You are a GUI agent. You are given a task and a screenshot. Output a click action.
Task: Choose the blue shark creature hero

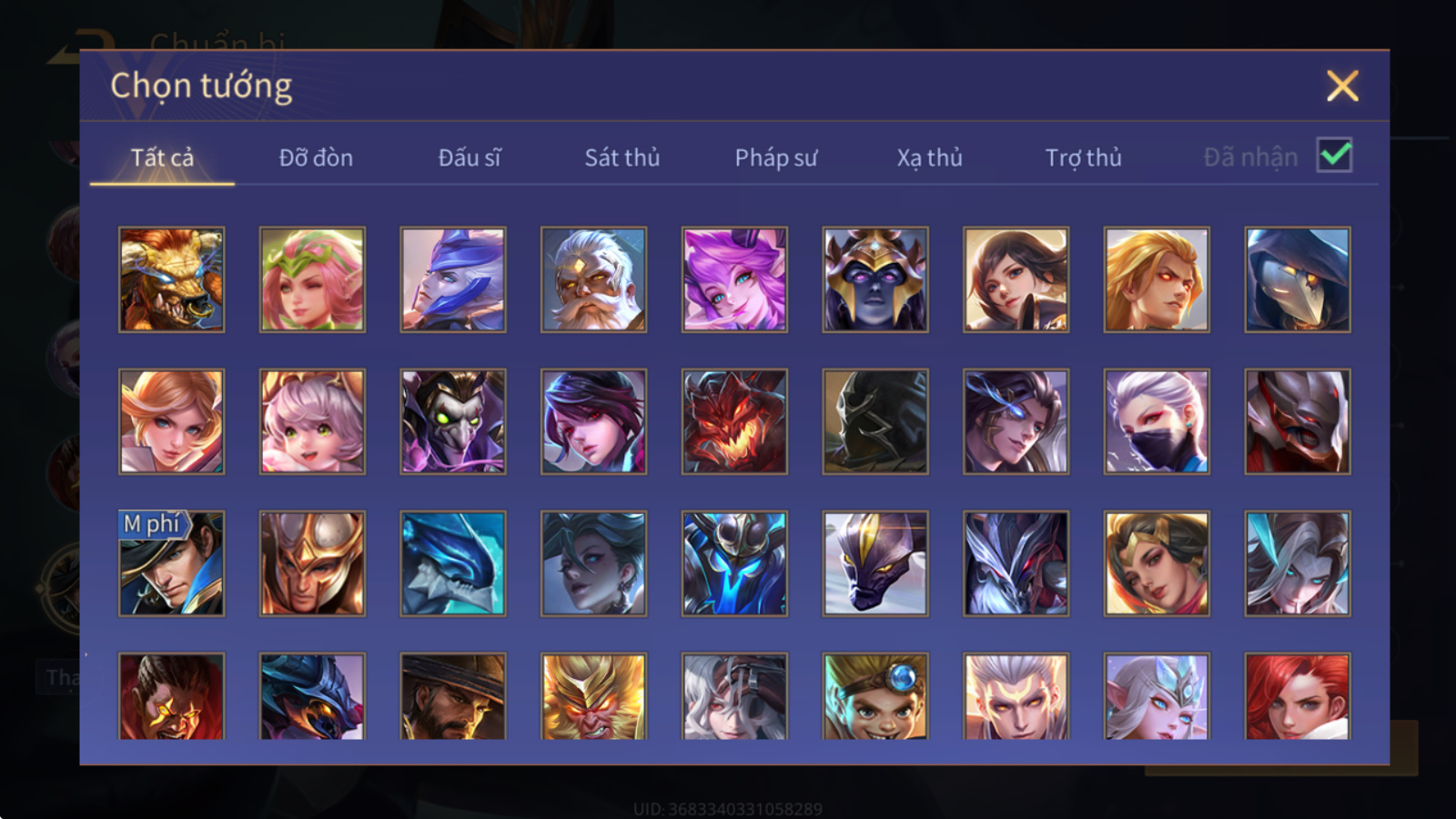[453, 563]
